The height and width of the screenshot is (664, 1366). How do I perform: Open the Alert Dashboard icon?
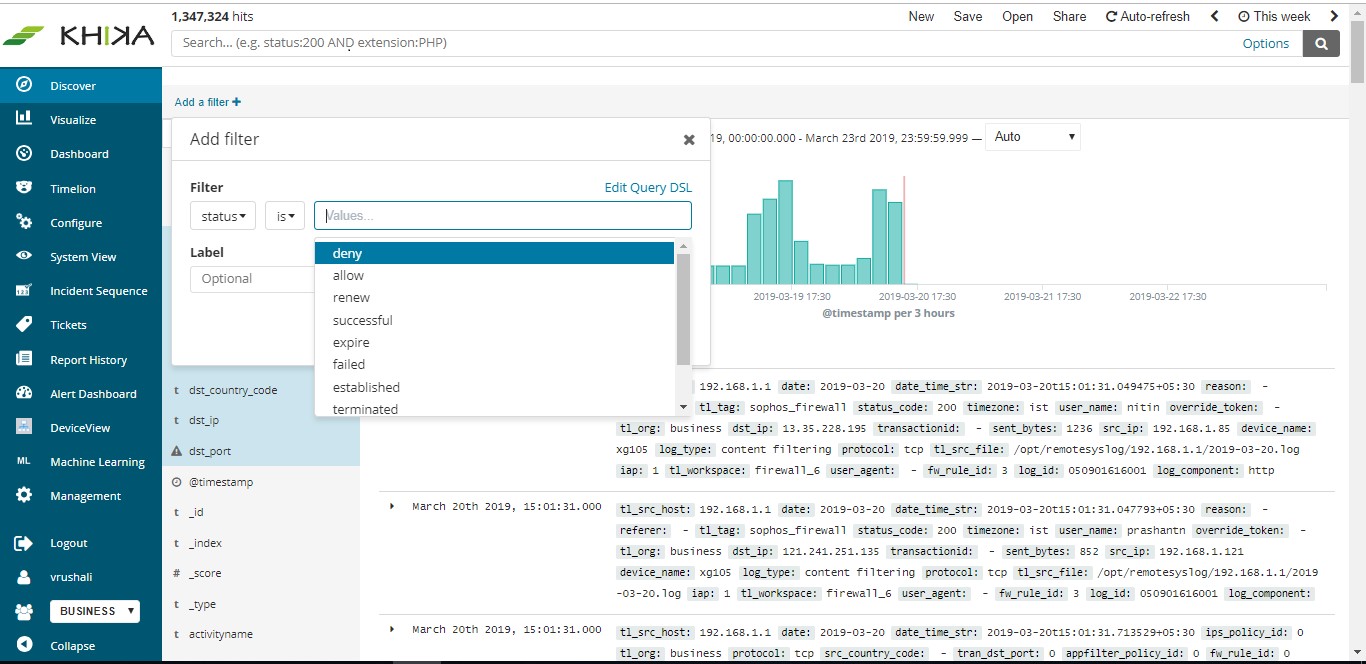coord(24,393)
